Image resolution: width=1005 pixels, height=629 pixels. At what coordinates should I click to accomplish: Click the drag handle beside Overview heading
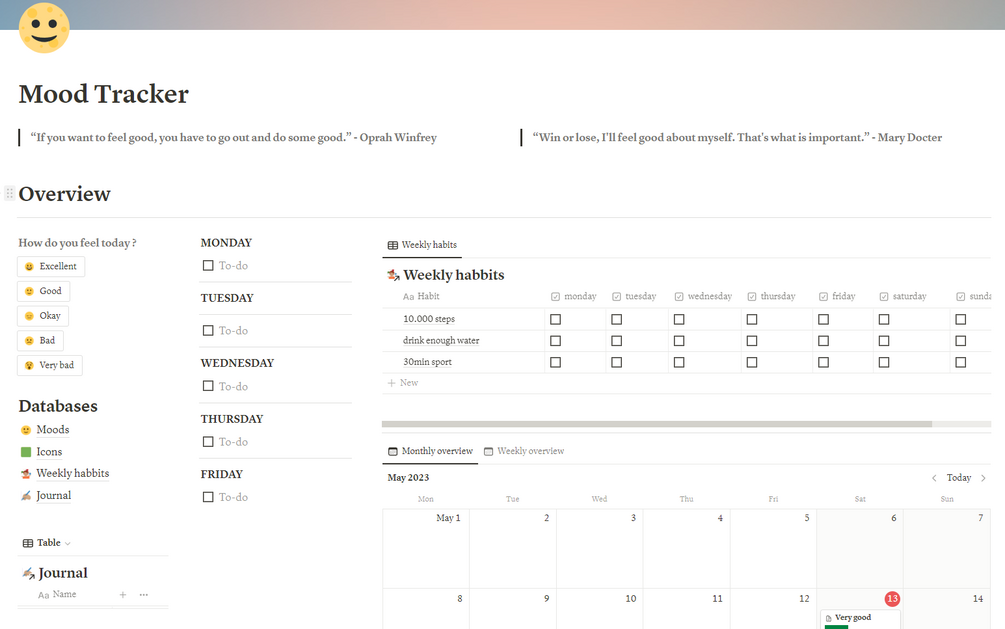10,193
